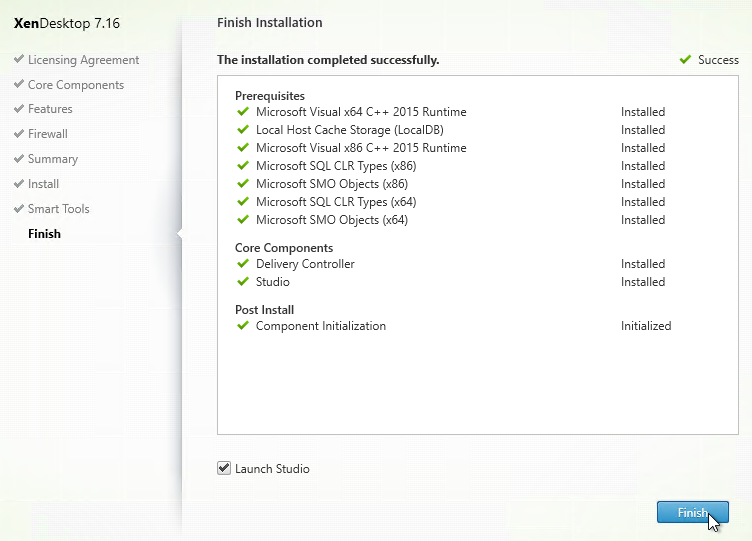Image resolution: width=752 pixels, height=541 pixels.
Task: Select the current Finish step in sidebar
Action: click(45, 234)
